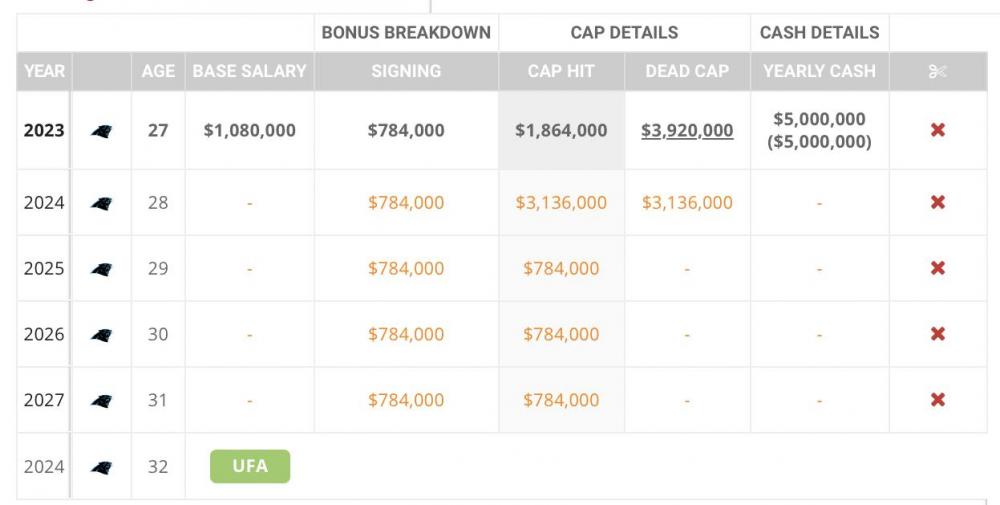
Task: Click the Panthers logo in 2023 row
Action: point(101,131)
